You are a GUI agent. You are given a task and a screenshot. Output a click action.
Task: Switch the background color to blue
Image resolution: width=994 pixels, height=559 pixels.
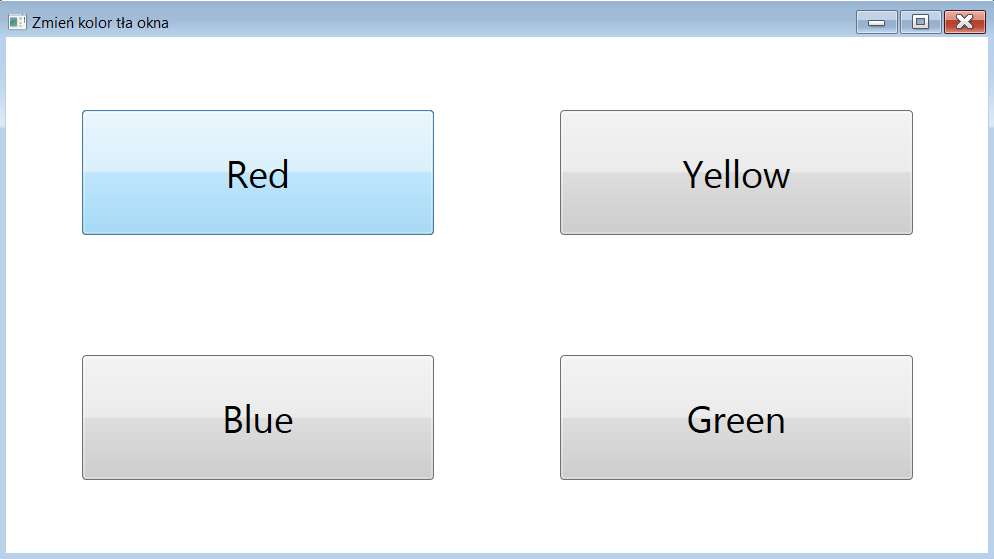click(258, 418)
